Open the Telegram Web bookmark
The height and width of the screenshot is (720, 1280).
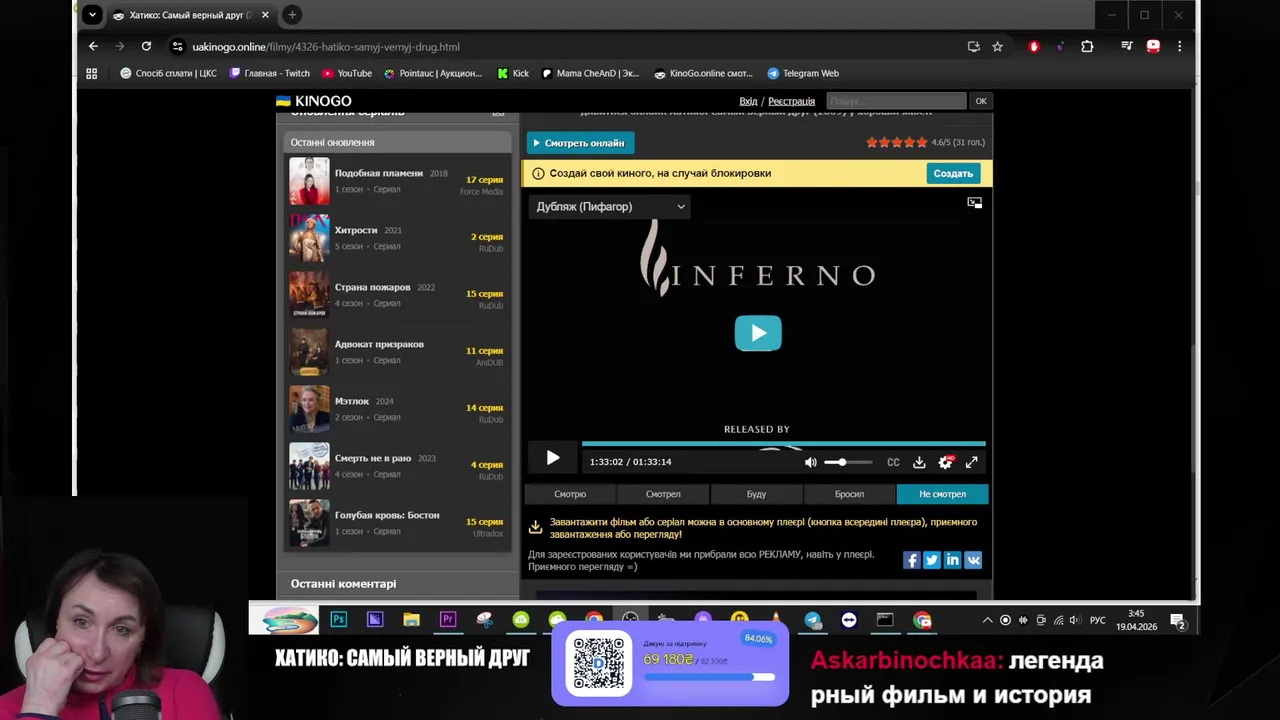(x=803, y=73)
